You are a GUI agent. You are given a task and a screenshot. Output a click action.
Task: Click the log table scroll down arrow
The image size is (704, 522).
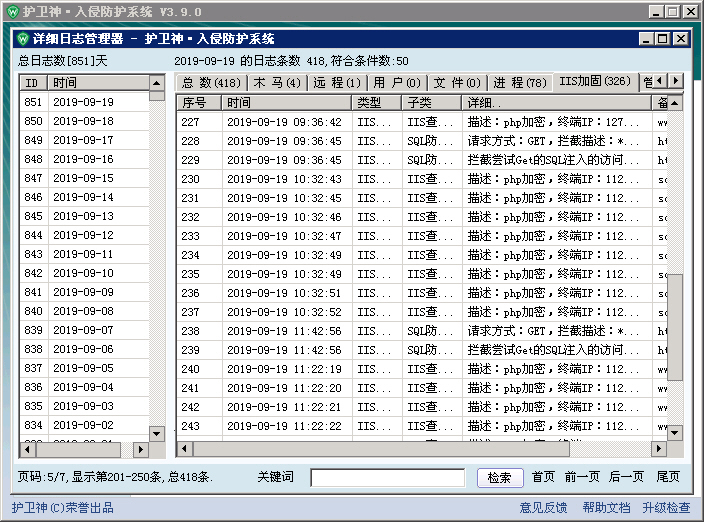(x=675, y=433)
